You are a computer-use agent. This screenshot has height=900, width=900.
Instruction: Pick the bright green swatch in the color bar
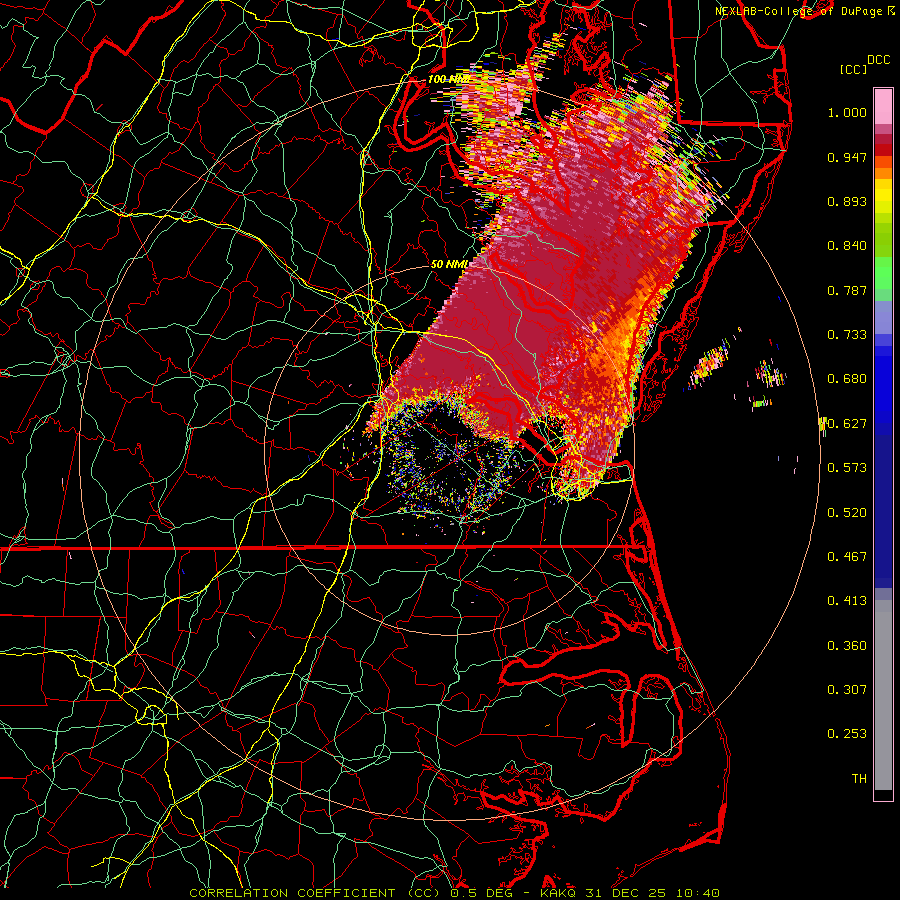883,273
